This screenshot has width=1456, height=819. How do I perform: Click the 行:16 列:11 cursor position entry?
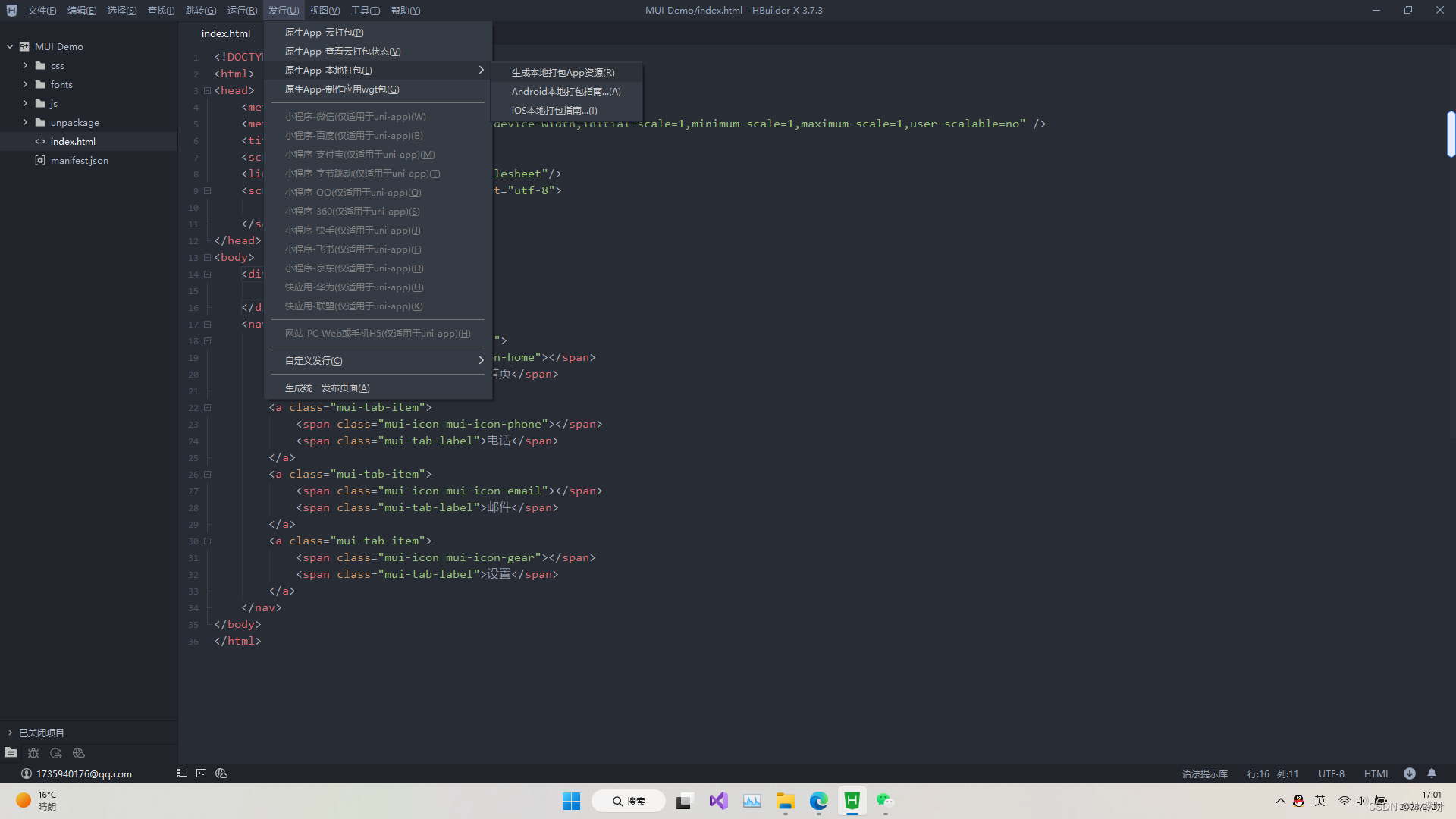[1272, 774]
